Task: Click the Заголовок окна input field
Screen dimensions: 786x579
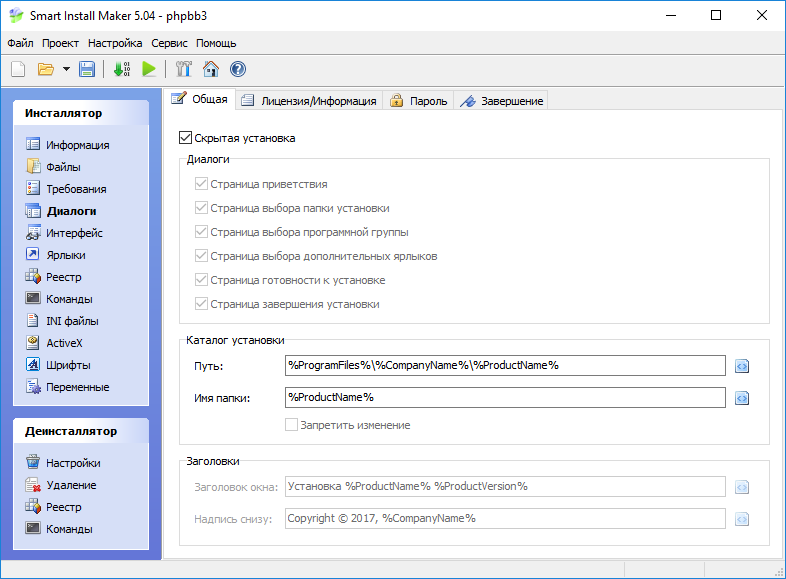Action: pos(505,486)
